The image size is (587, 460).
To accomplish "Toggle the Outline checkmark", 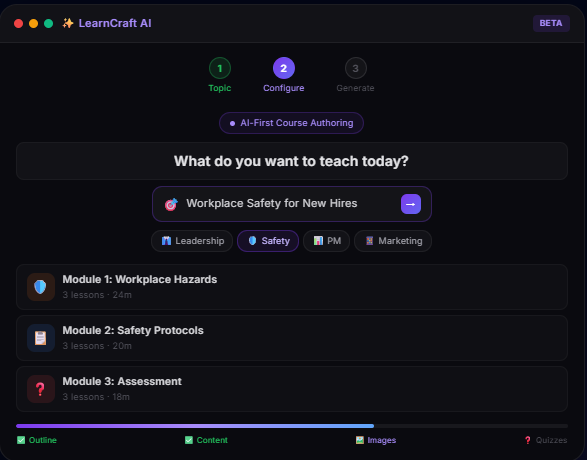I will click(21, 440).
